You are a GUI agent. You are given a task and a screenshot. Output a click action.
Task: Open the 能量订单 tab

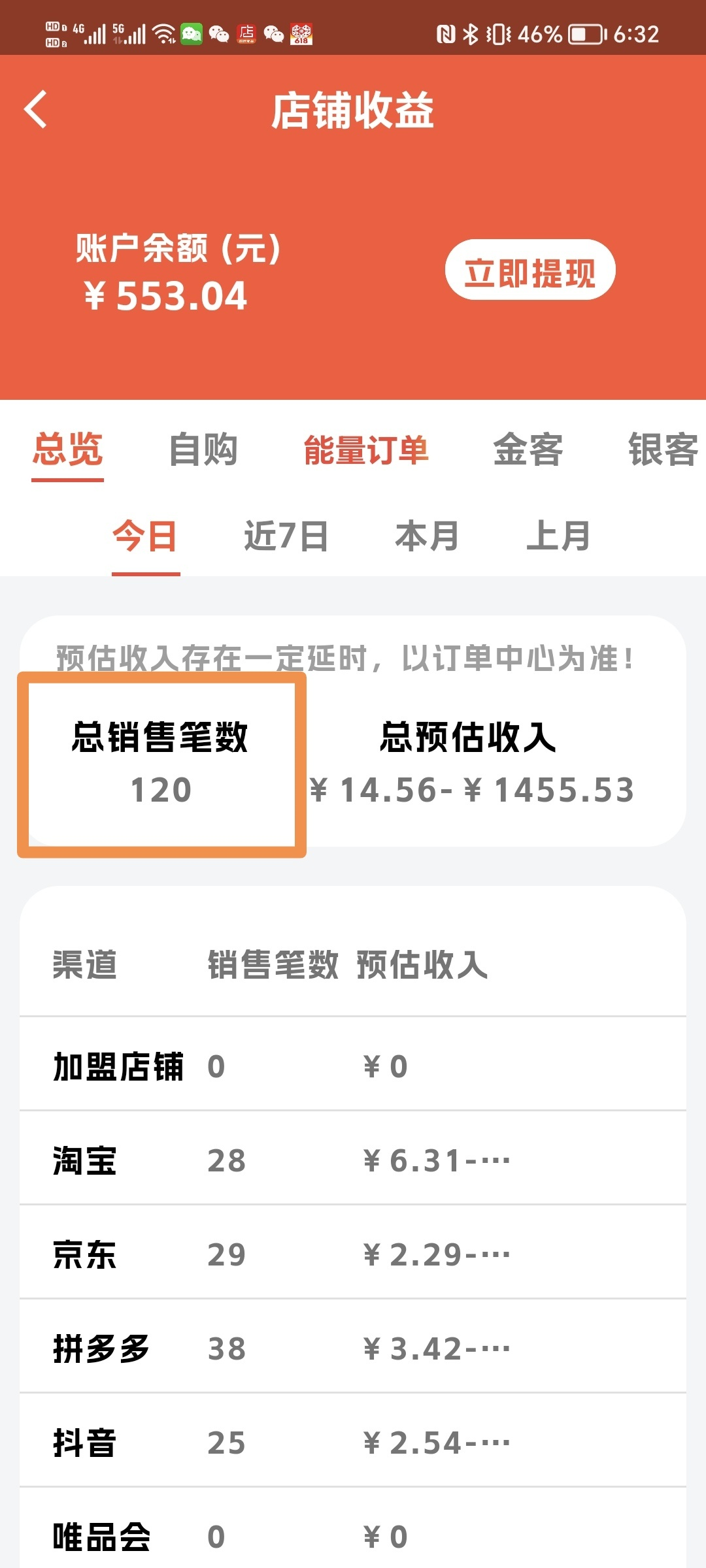(x=366, y=450)
